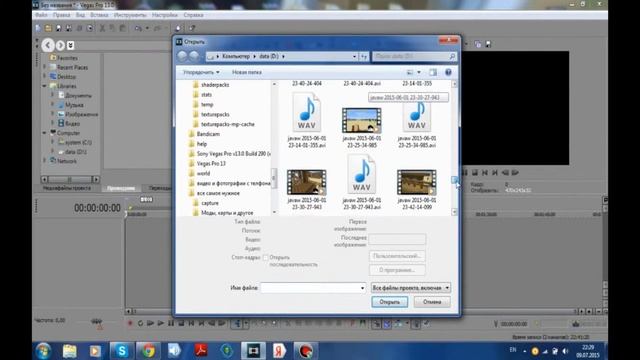Click the Stop button on transport bar

point(181,323)
